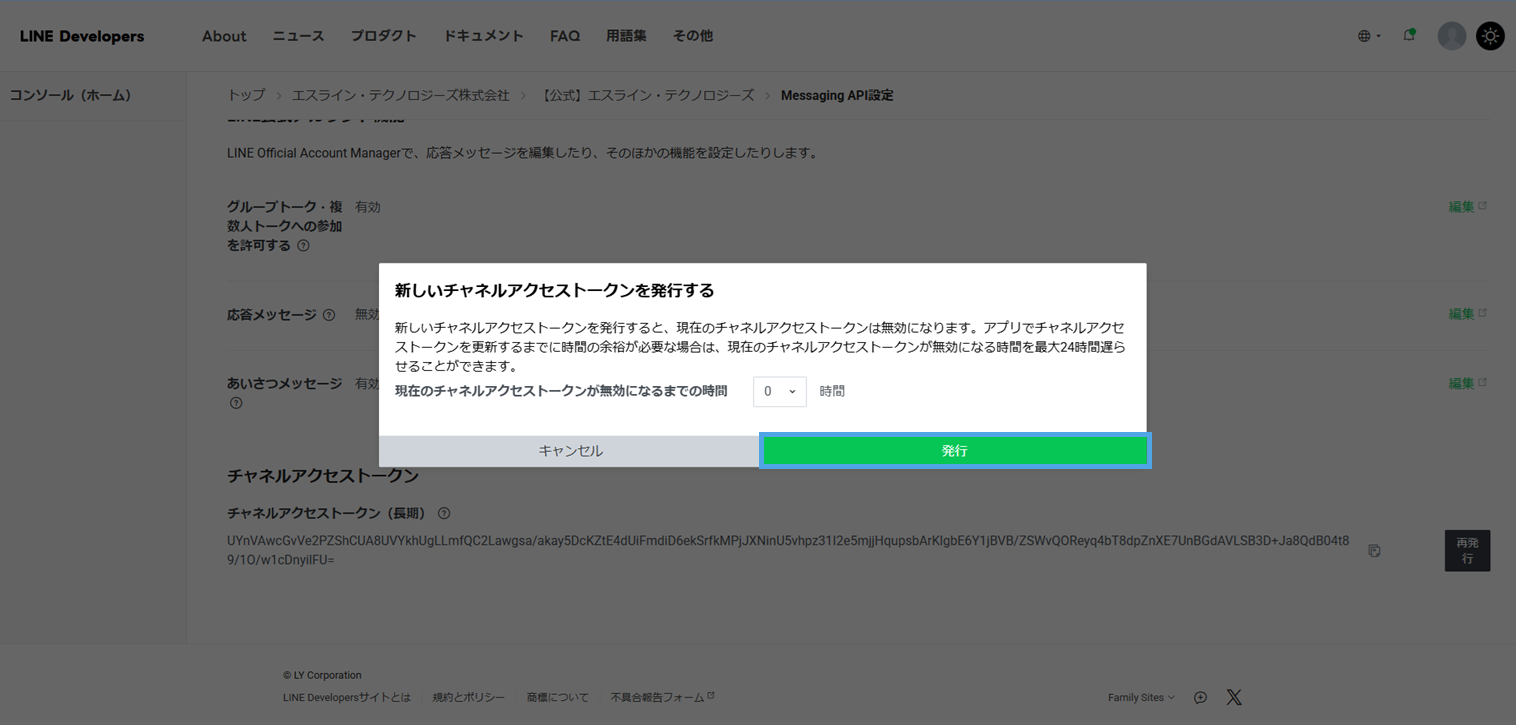1516x725 pixels.
Task: Click the Messaging API設定 breadcrumb text
Action: [837, 95]
